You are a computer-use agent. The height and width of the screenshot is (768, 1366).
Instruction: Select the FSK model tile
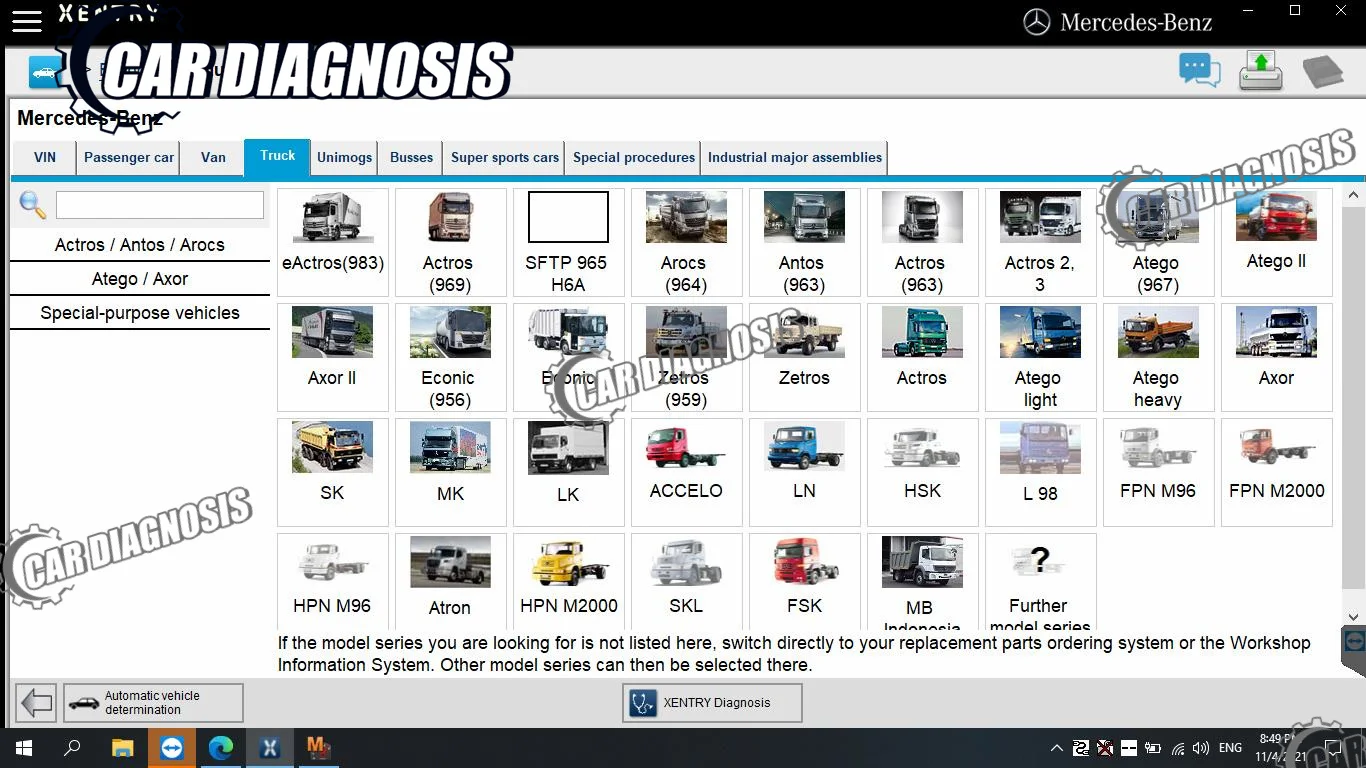click(x=805, y=582)
